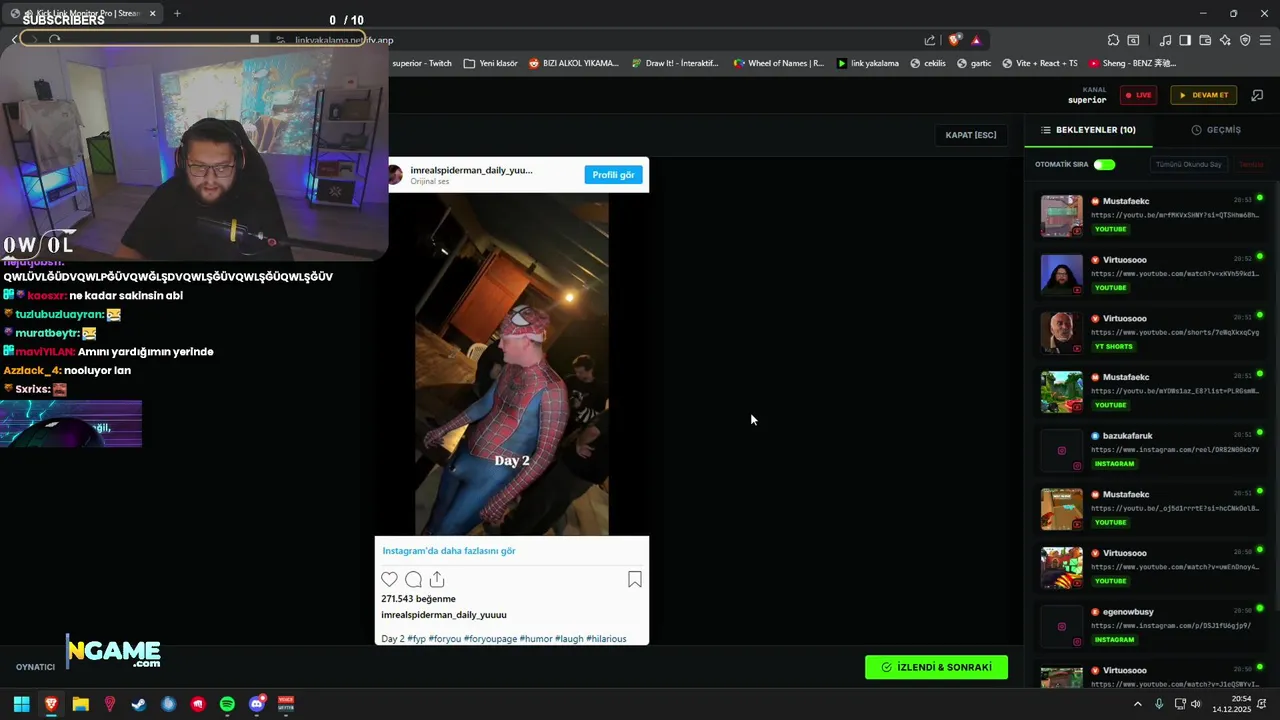Select Mustafaekc 20:53 YouTube queue item
Image resolution: width=1280 pixels, height=720 pixels.
point(1151,215)
